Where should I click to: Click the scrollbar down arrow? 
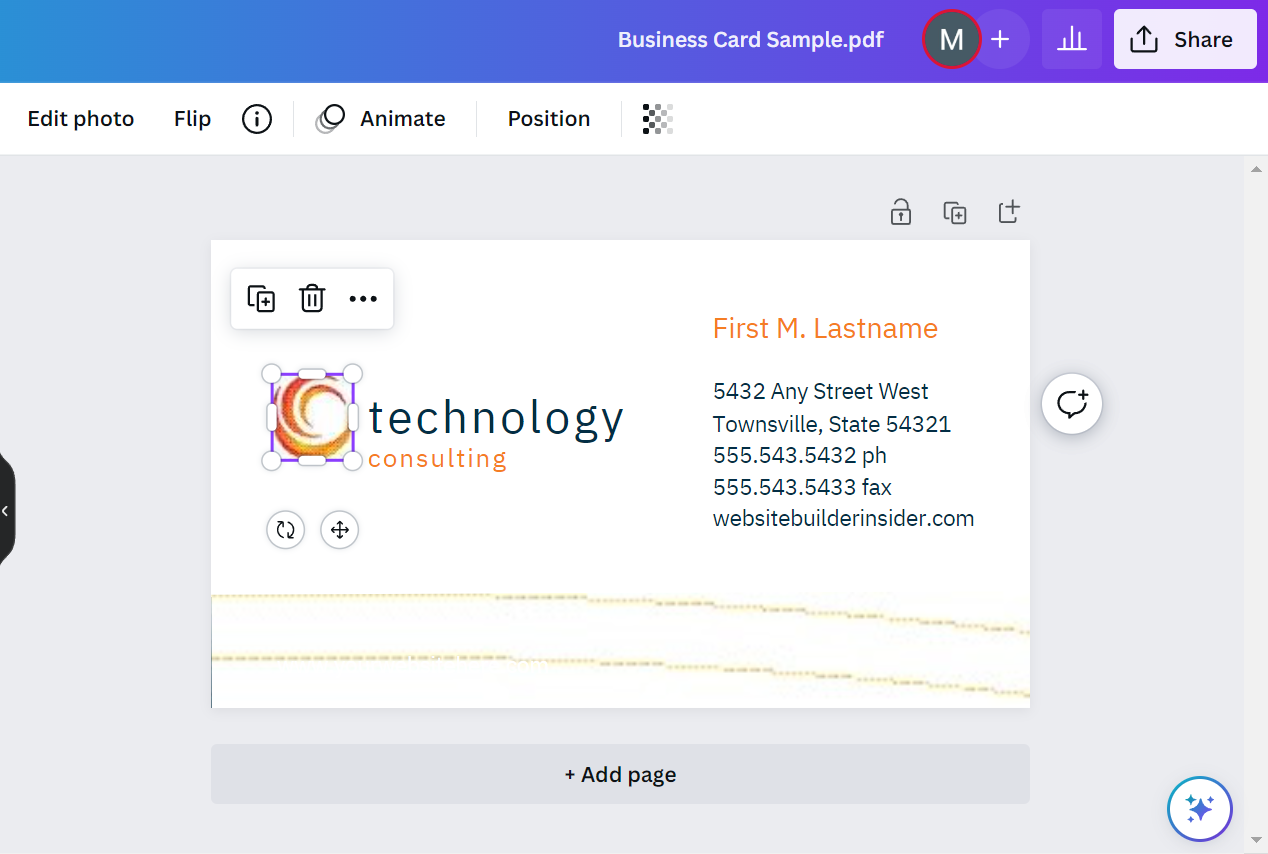pyautogui.click(x=1256, y=840)
